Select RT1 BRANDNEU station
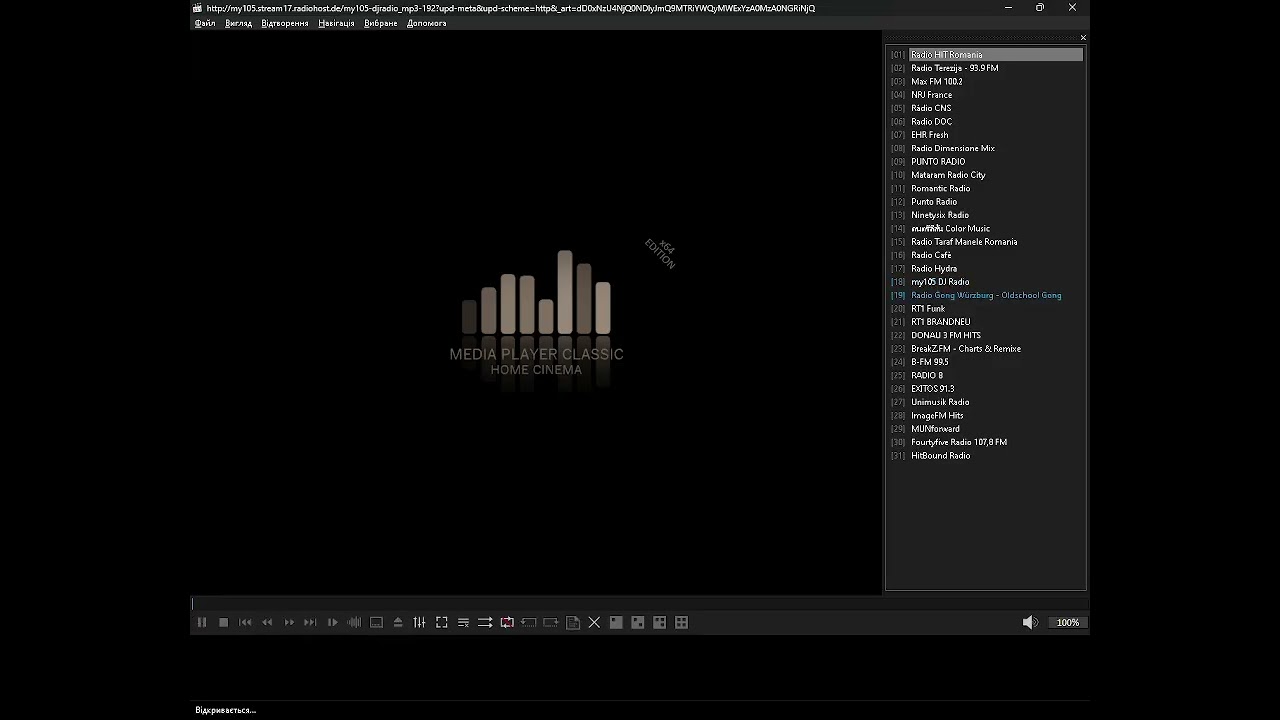This screenshot has width=1280, height=720. (986, 322)
